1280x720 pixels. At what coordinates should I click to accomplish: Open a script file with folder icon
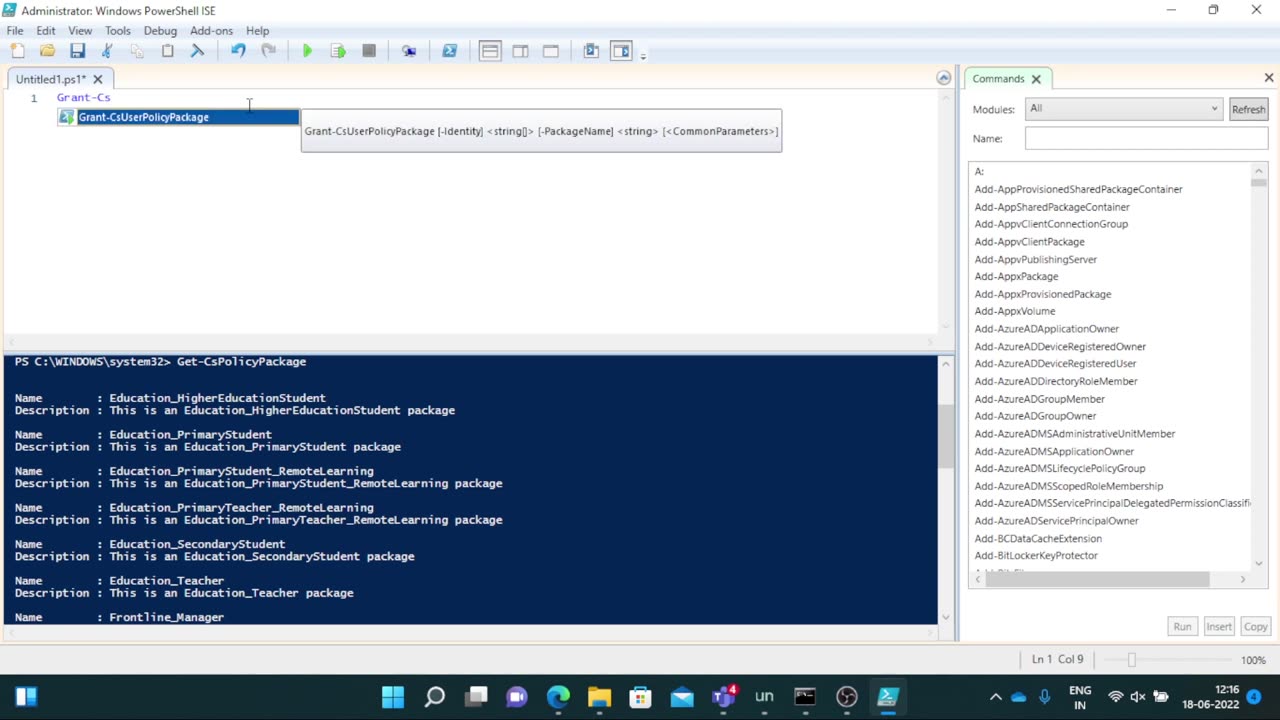(47, 51)
